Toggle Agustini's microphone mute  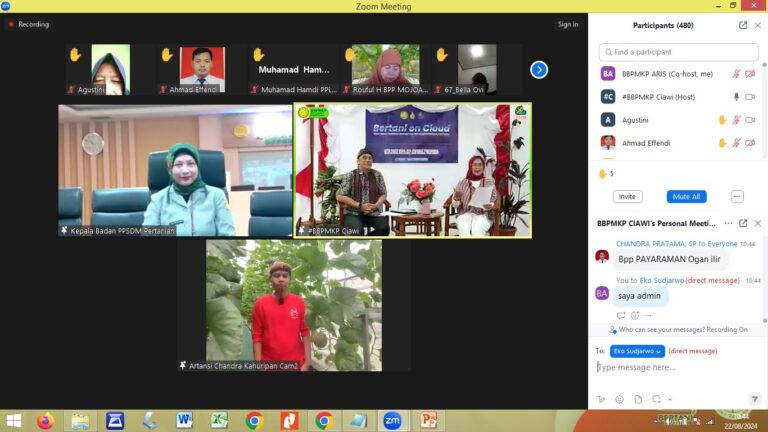(x=736, y=120)
